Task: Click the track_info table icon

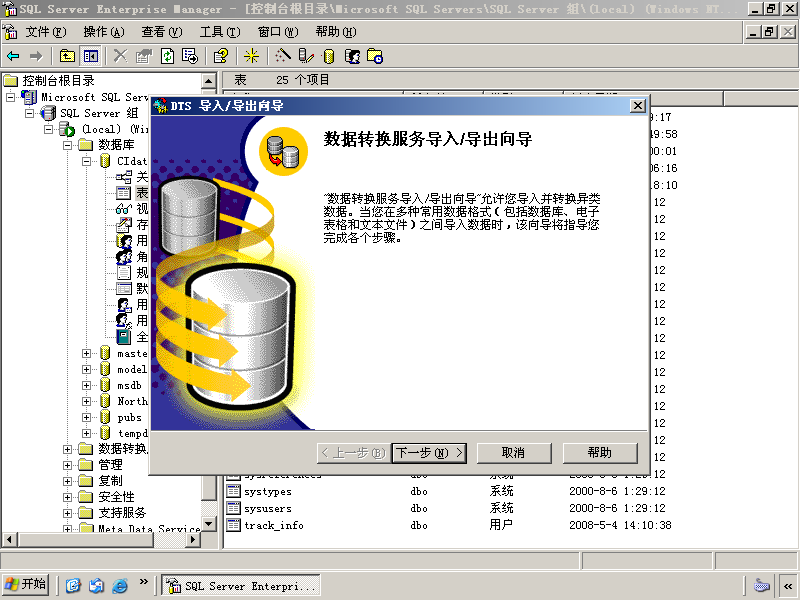Action: pyautogui.click(x=233, y=525)
